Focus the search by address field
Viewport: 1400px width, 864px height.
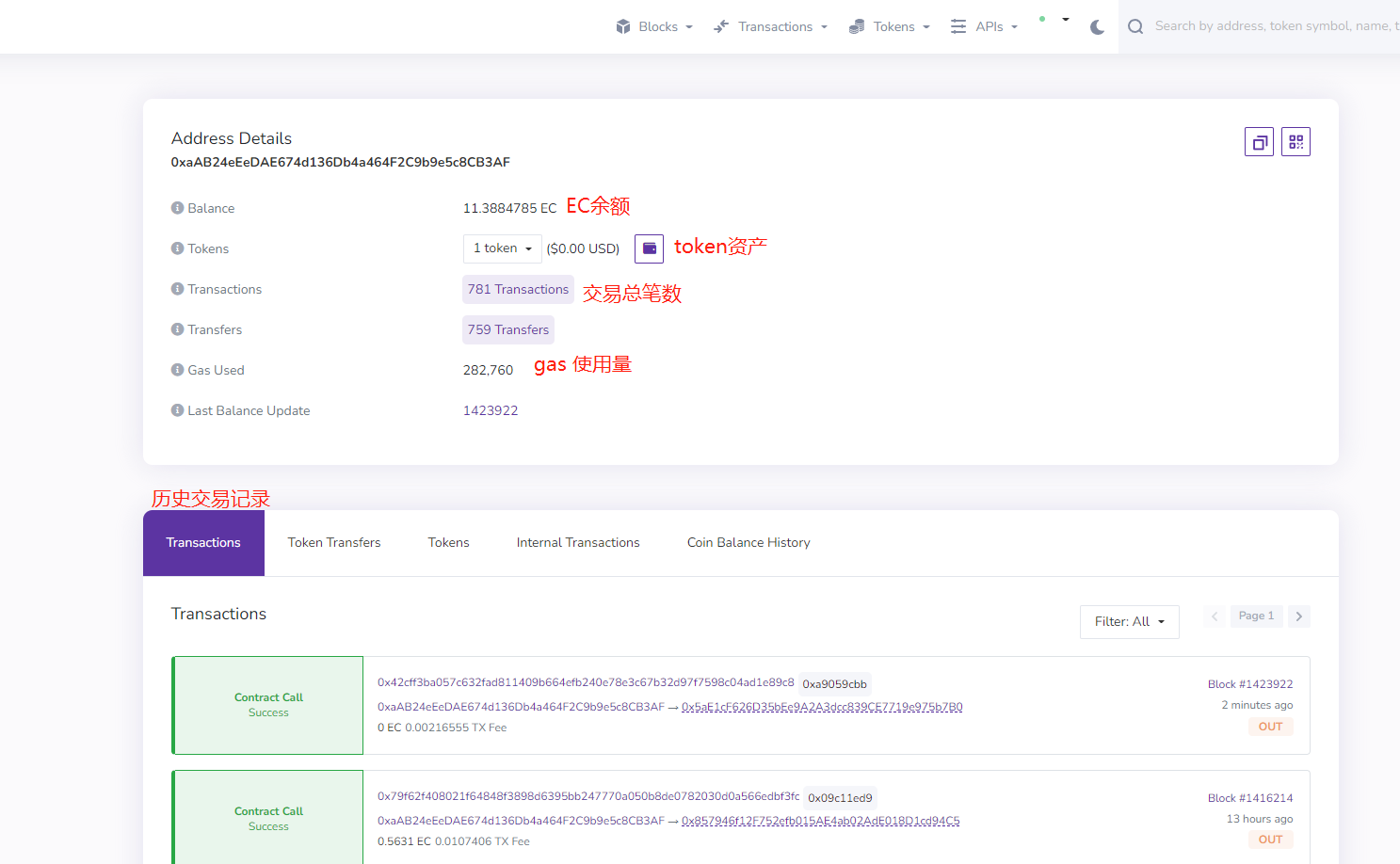coord(1276,26)
